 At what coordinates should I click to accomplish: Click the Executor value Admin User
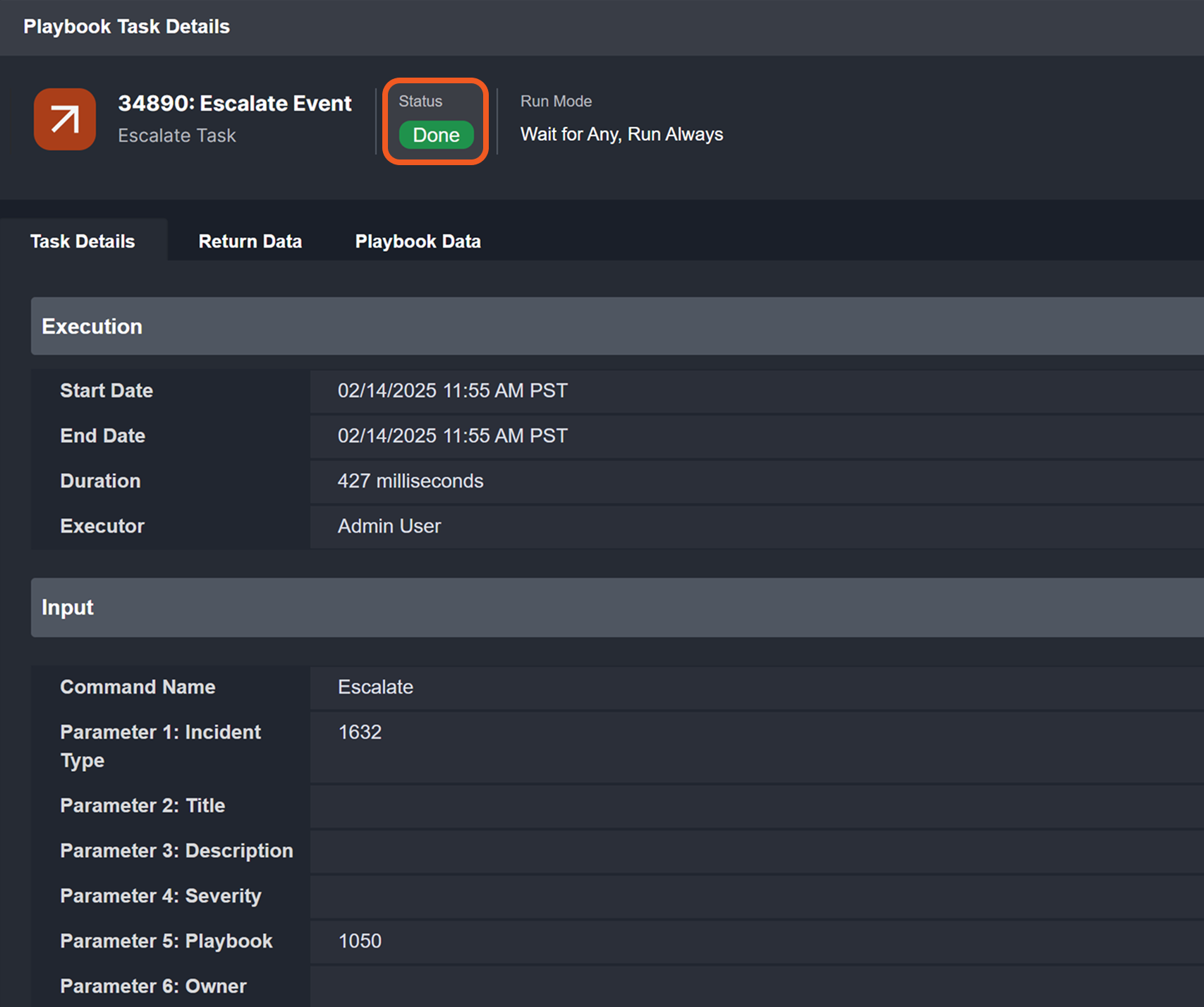389,526
